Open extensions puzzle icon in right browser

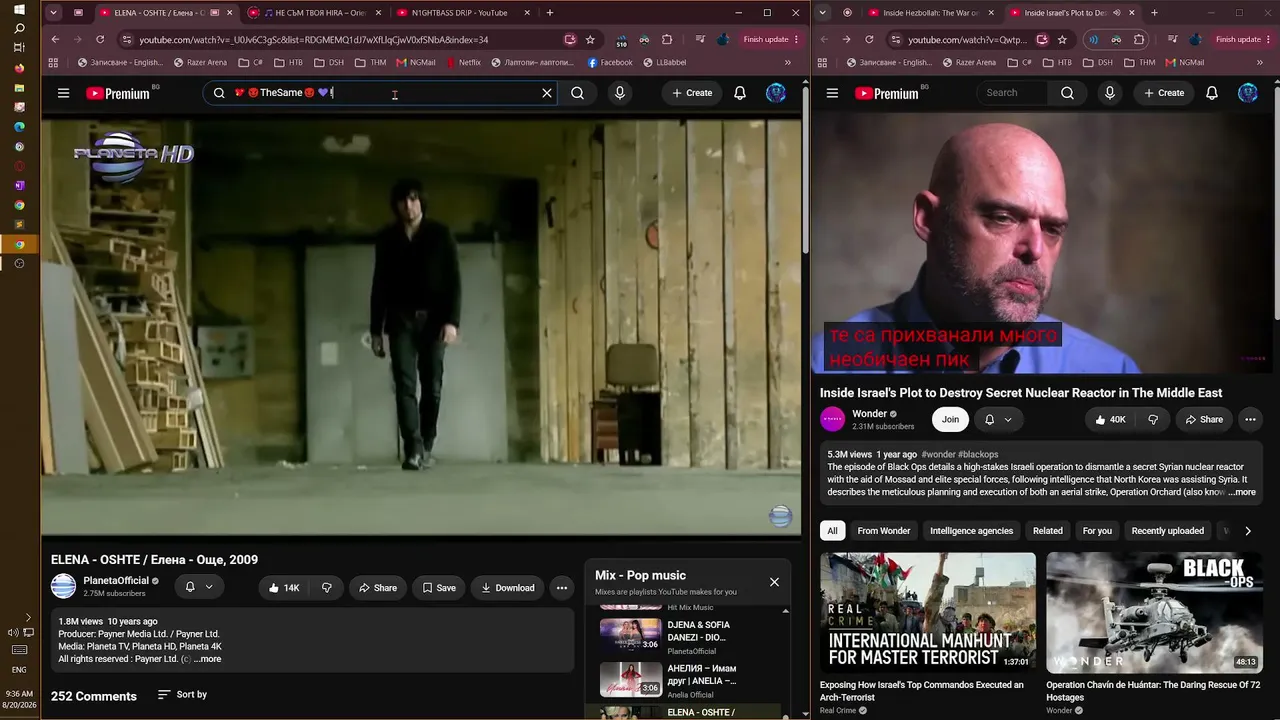coord(1139,40)
